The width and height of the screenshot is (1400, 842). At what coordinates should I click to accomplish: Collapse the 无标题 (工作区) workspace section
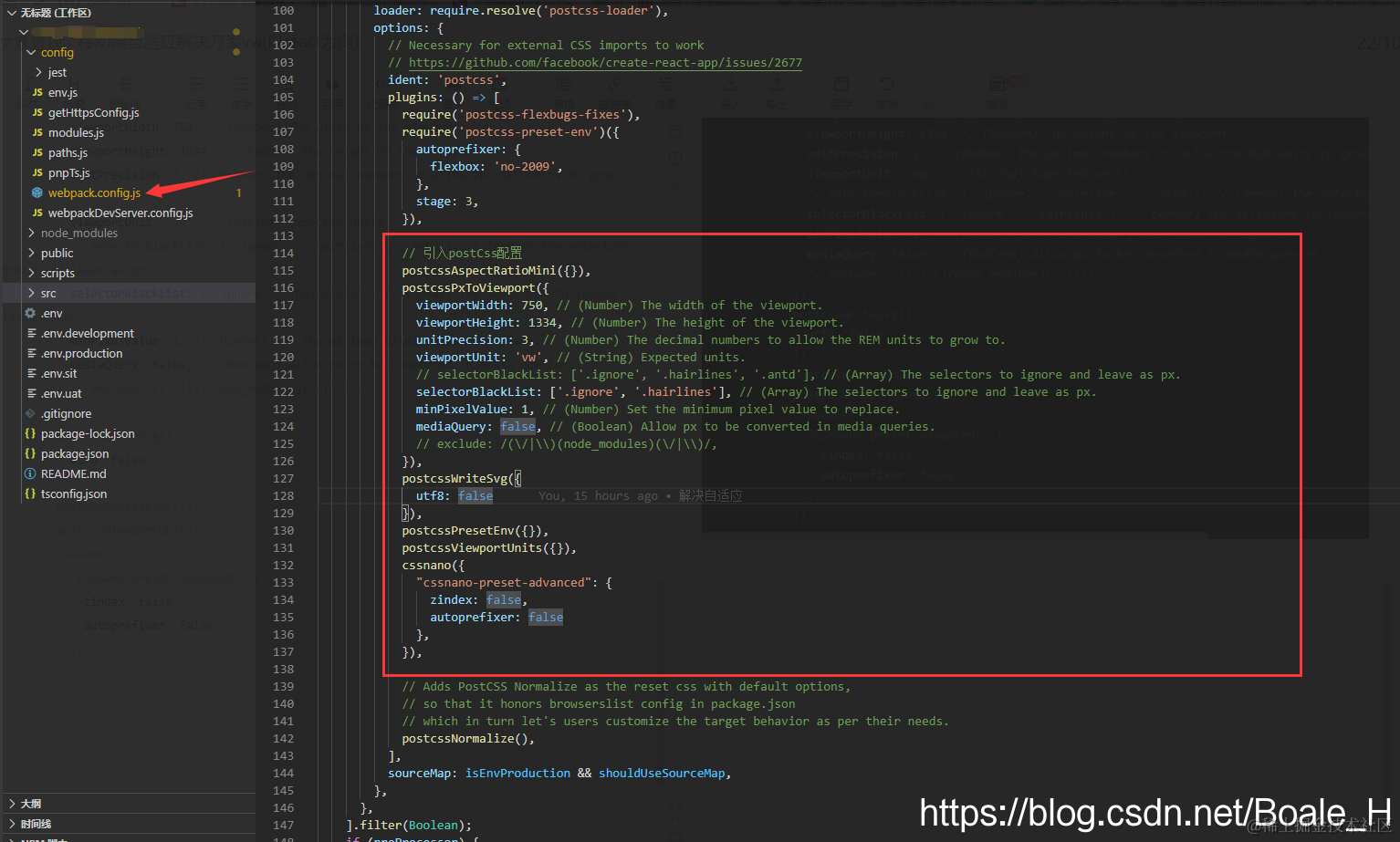point(11,13)
